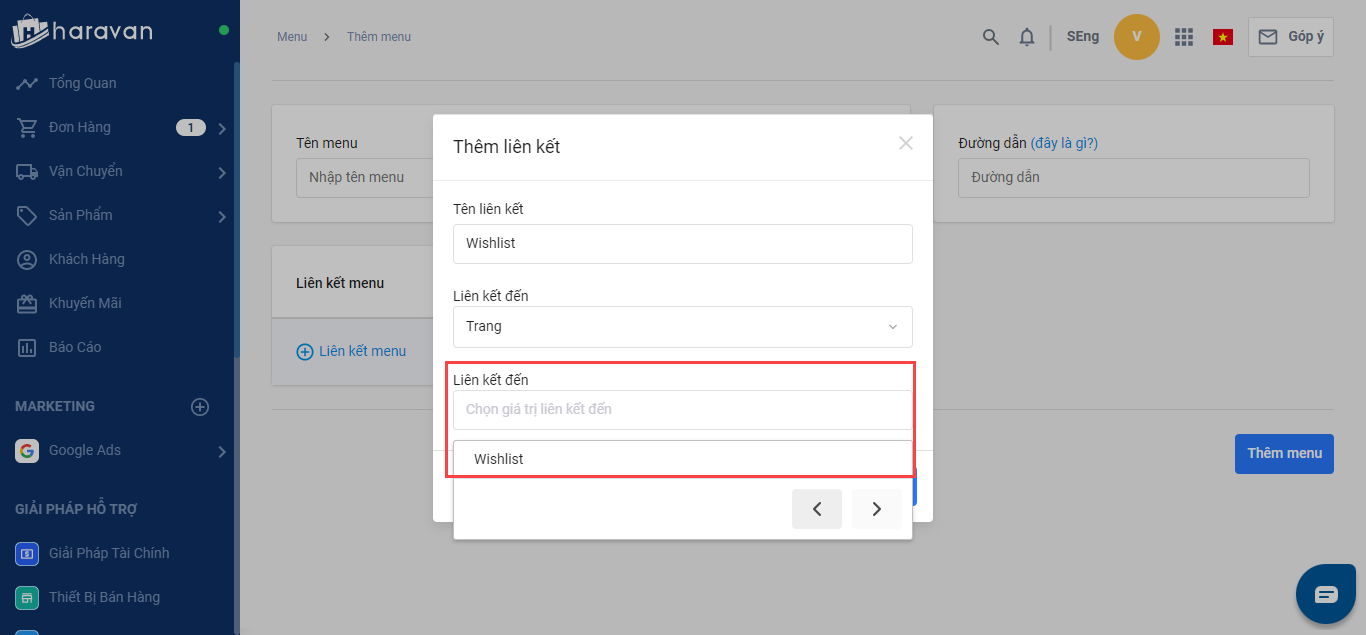Go to Tổng Quan in sidebar
This screenshot has width=1366, height=635.
[82, 83]
